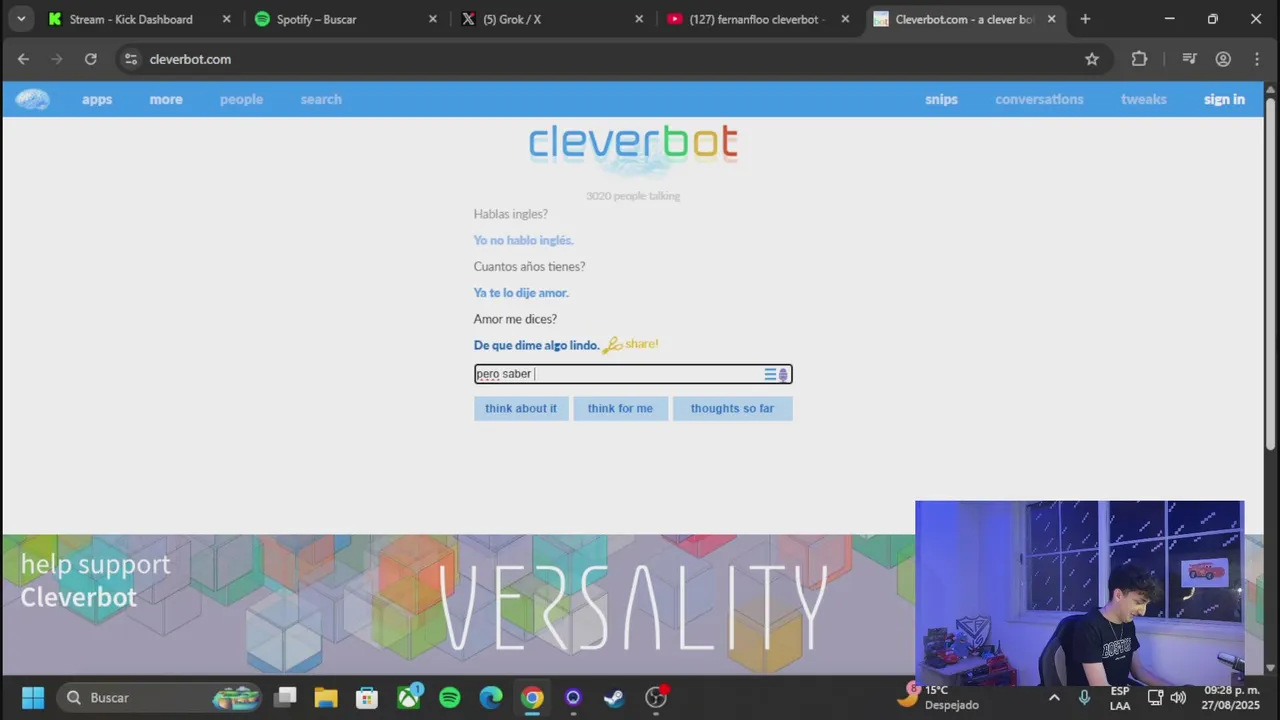Switch the ESP LAA input language indicator

[x=1120, y=697]
